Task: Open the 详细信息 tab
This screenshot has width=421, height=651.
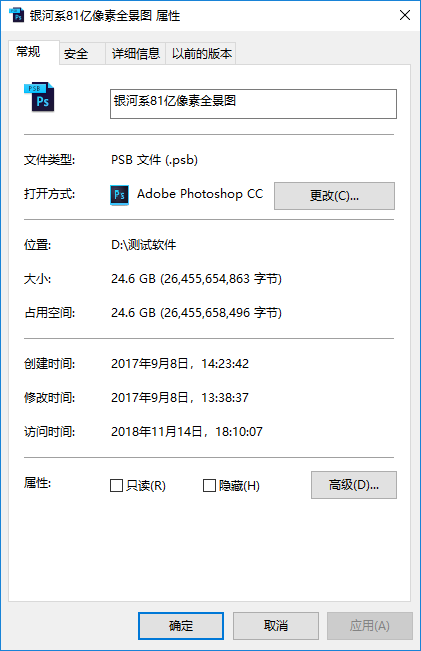Action: coord(136,54)
